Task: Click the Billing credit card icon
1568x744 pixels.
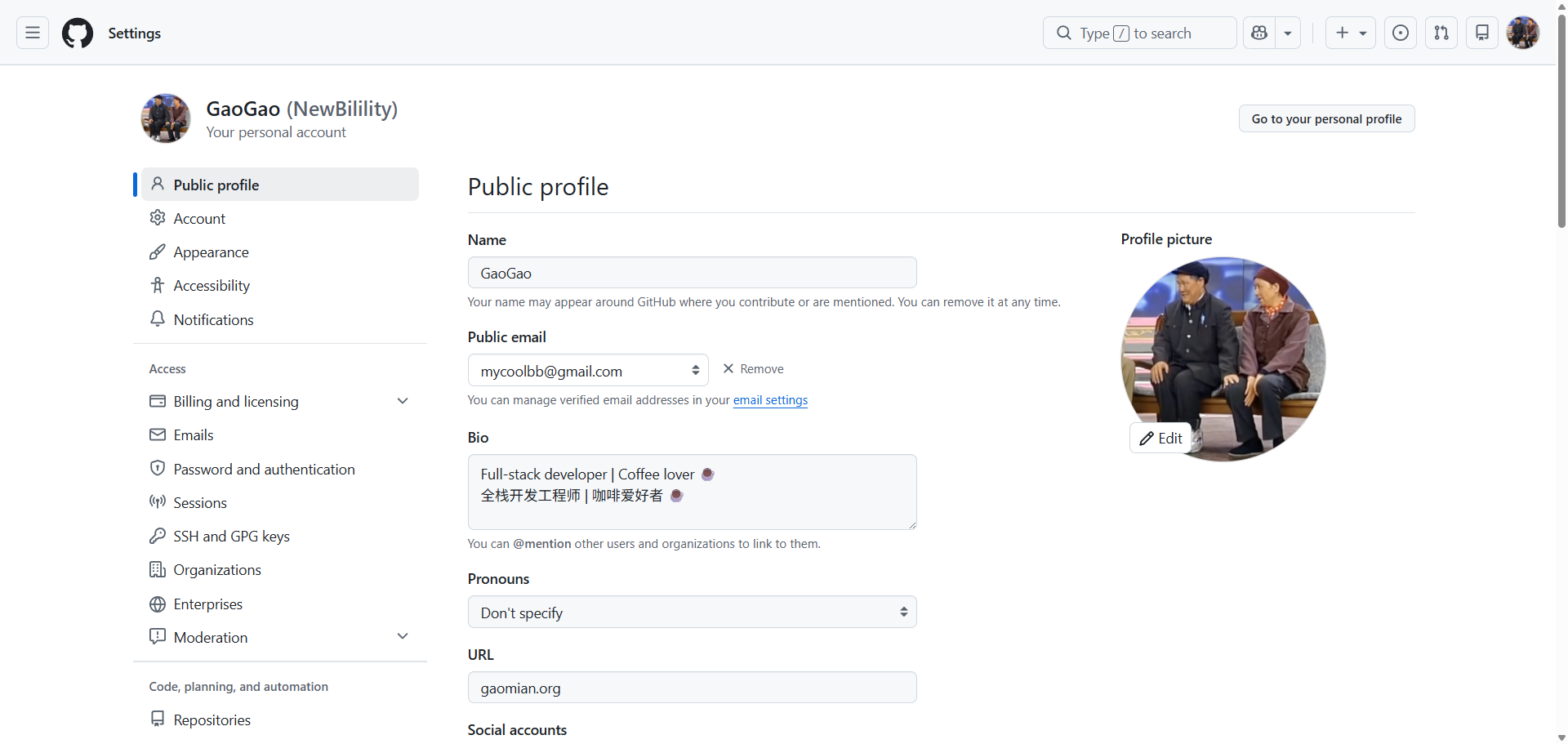Action: (x=158, y=401)
